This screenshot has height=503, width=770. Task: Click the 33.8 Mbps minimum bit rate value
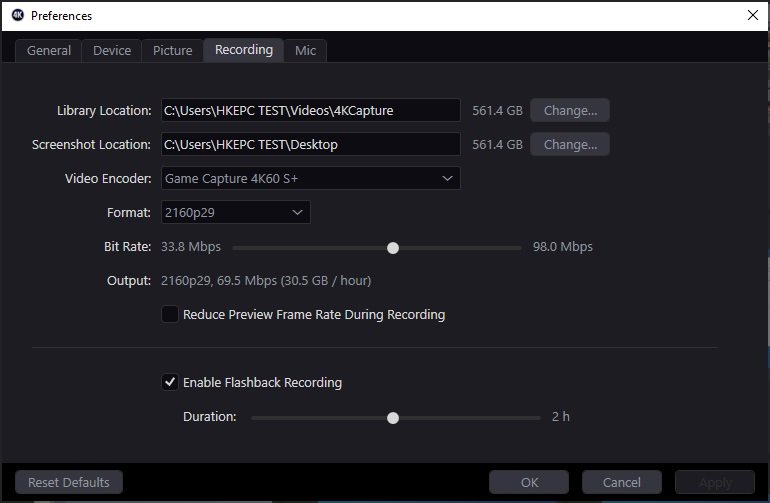191,247
